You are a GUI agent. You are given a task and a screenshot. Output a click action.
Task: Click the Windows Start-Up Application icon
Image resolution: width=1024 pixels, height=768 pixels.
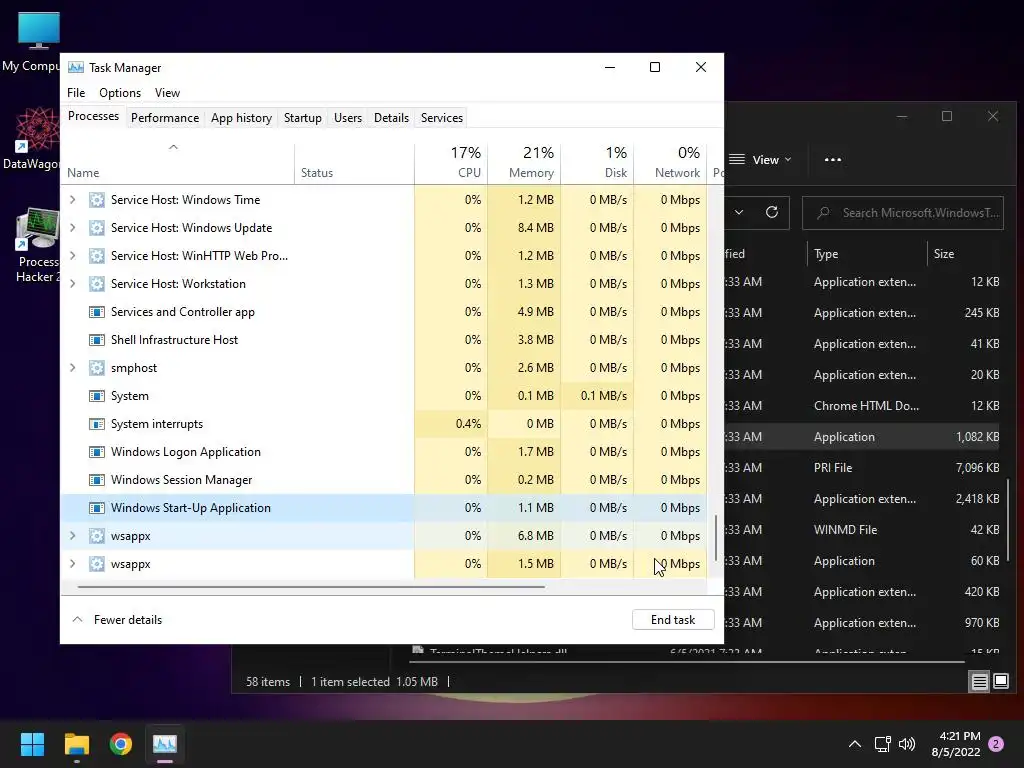pos(97,508)
